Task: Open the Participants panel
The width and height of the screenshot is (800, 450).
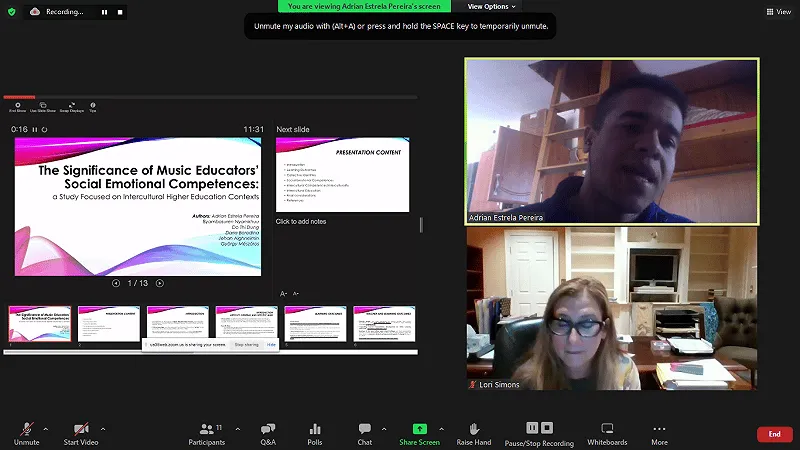Action: coord(206,432)
